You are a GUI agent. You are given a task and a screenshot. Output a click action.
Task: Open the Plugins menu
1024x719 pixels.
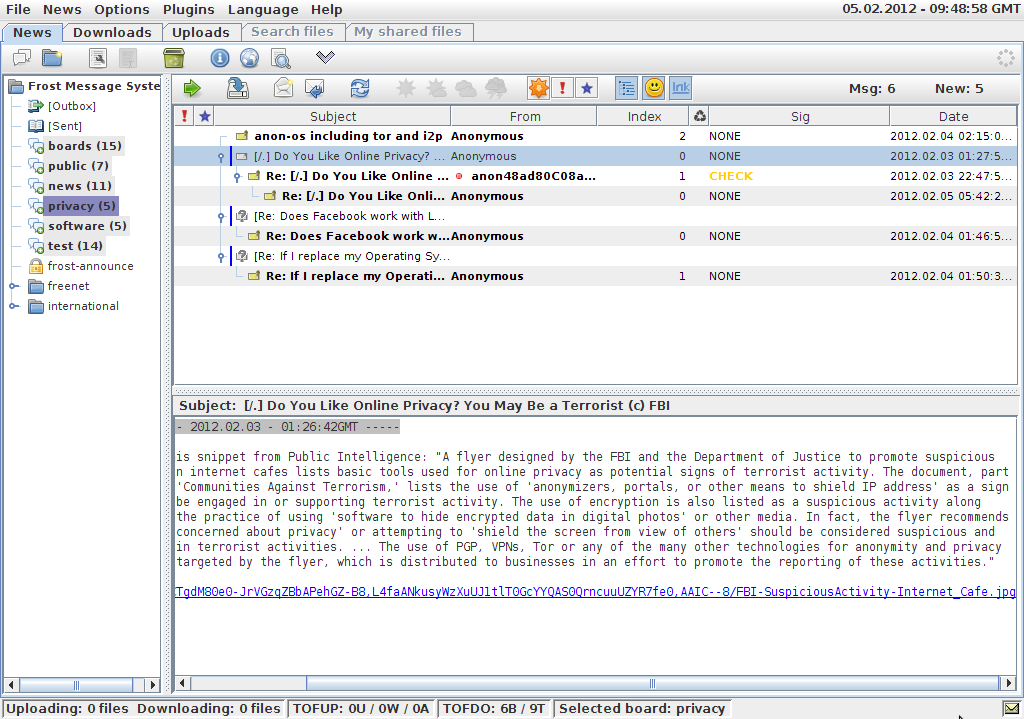tap(188, 9)
